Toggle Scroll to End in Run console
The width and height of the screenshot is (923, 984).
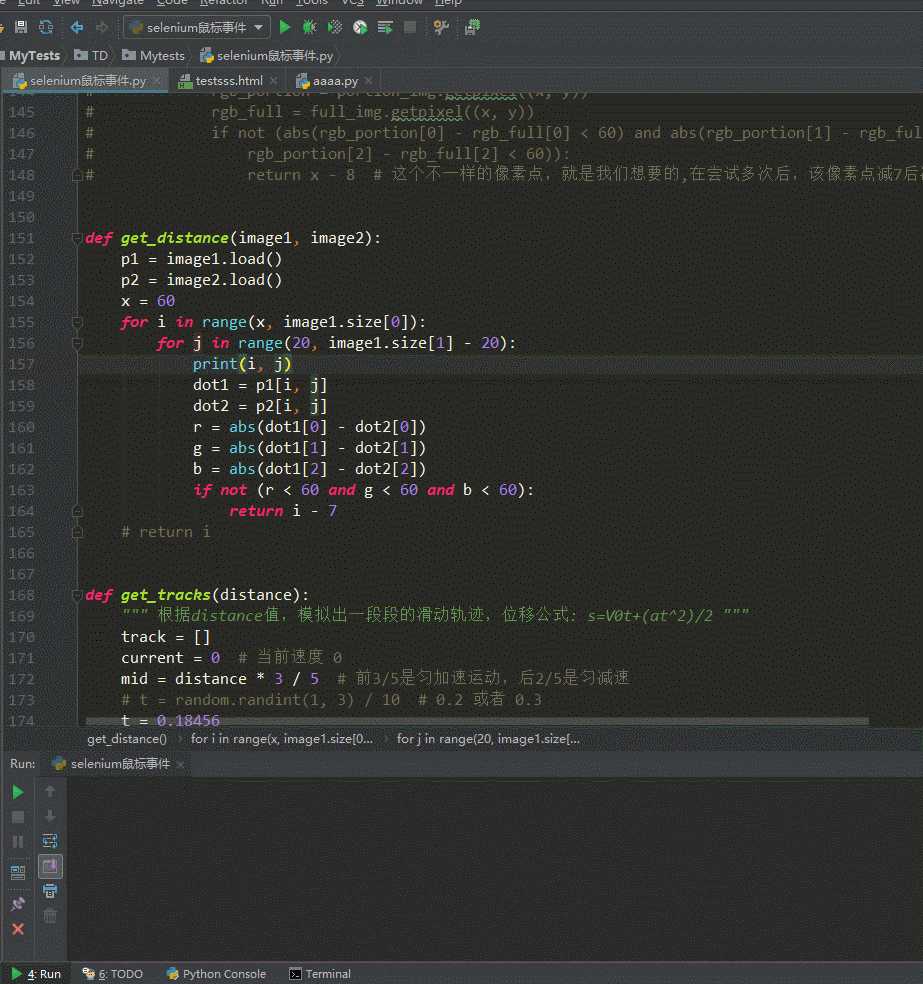tap(50, 867)
